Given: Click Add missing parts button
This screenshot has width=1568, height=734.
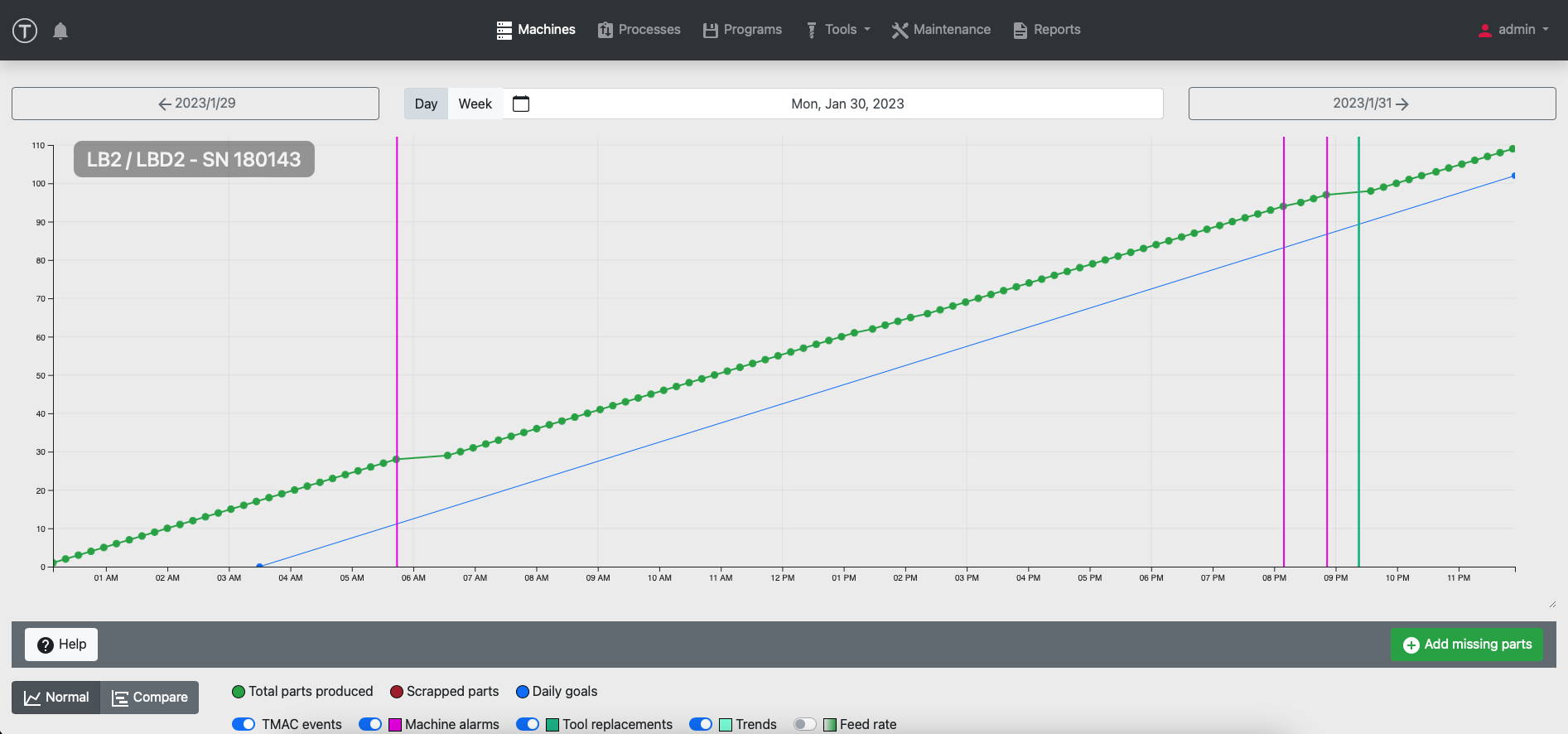Looking at the screenshot, I should point(1467,645).
